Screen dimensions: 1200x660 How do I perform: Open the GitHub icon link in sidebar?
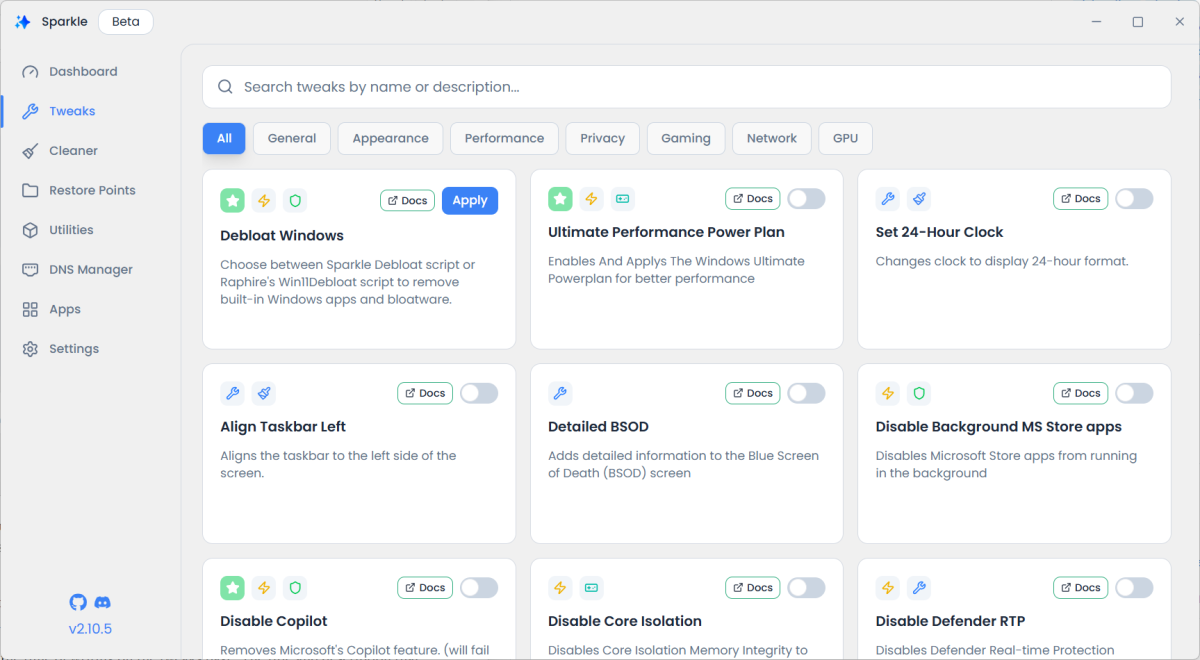pyautogui.click(x=78, y=602)
